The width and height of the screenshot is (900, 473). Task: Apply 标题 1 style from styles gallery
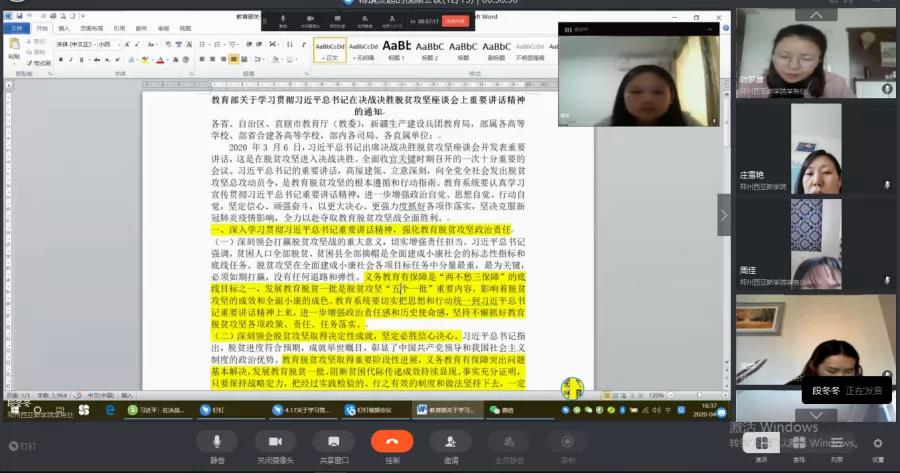click(x=397, y=50)
